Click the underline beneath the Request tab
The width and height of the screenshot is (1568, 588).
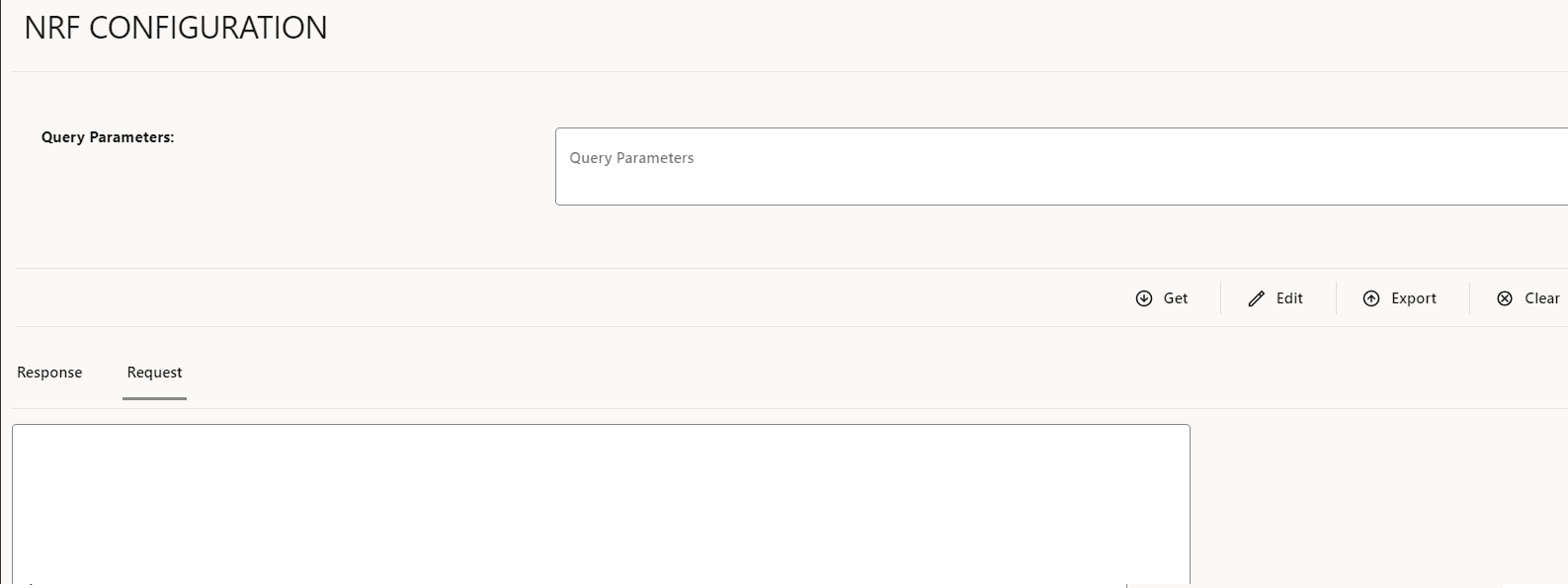154,398
